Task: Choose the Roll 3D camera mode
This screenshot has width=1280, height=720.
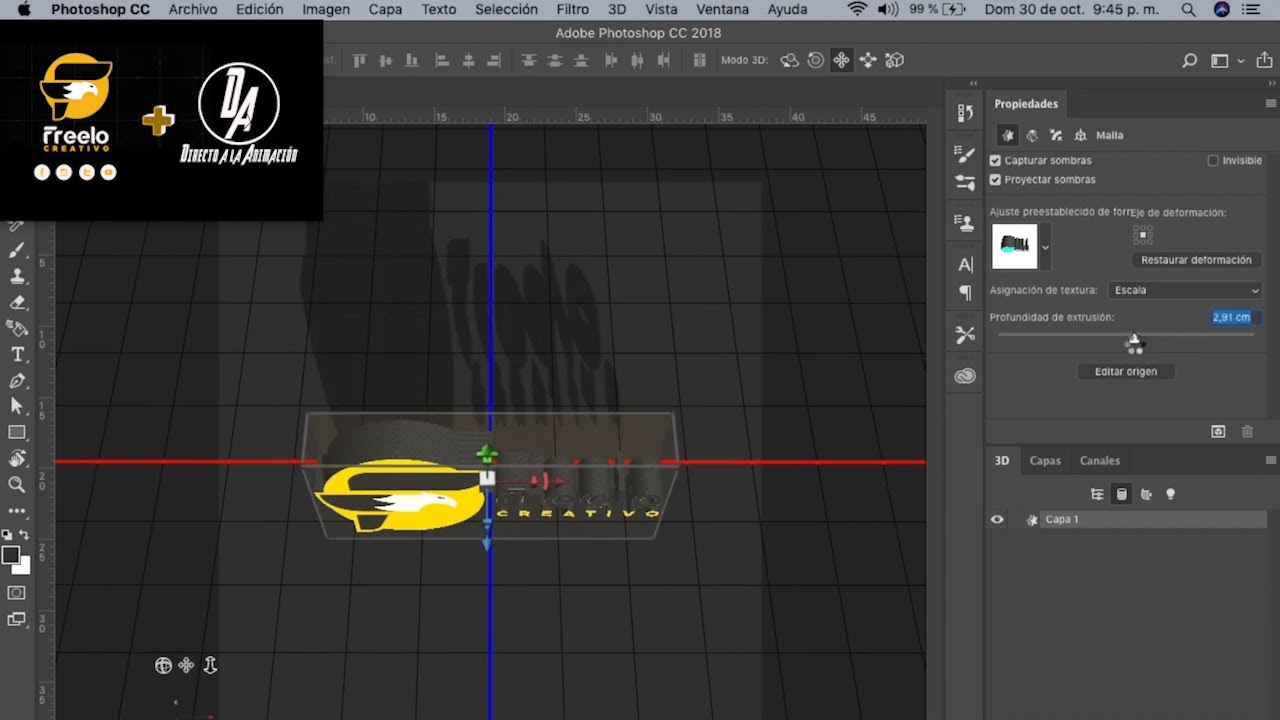Action: click(816, 61)
